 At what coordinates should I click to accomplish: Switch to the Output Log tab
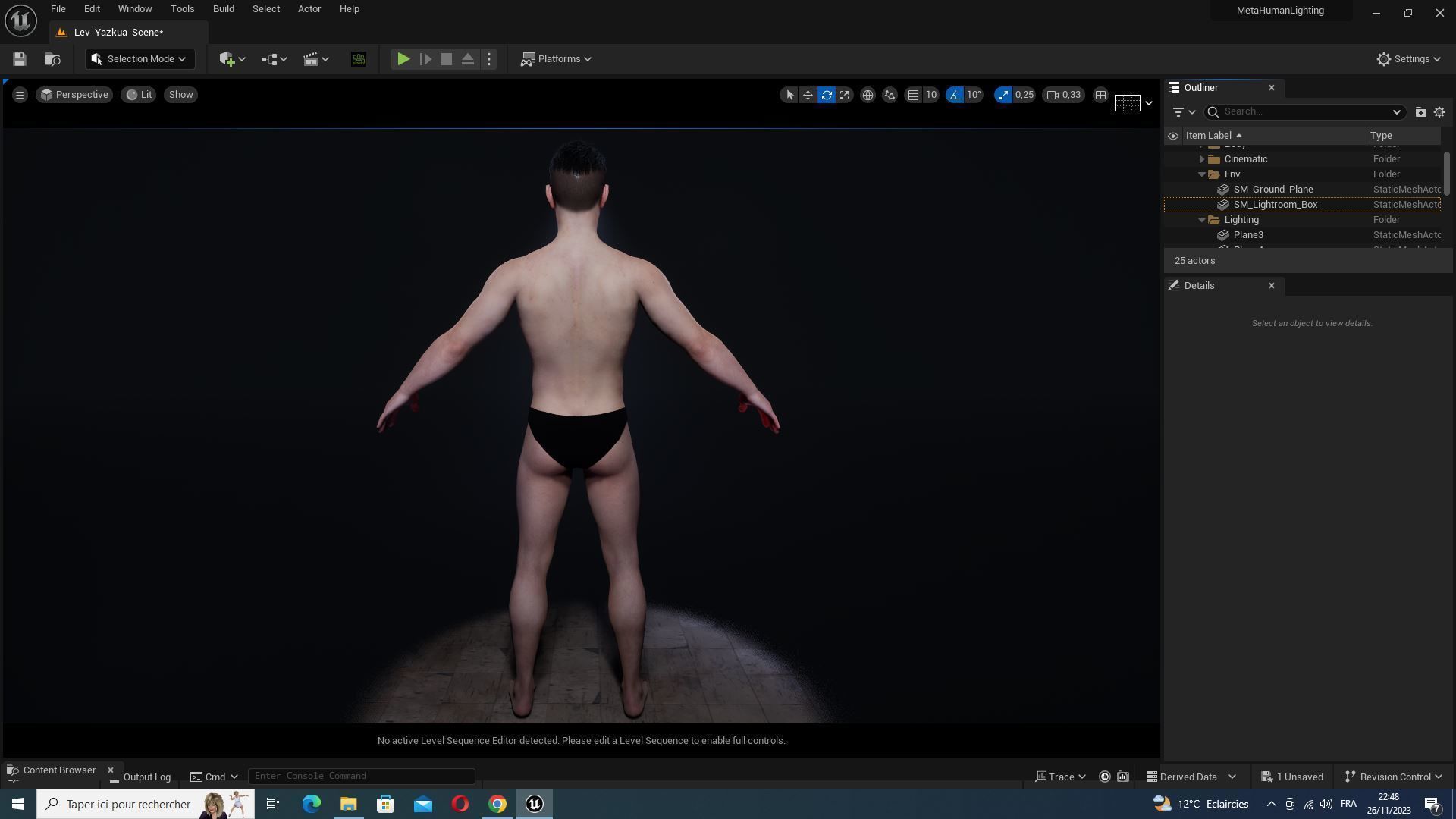click(141, 777)
